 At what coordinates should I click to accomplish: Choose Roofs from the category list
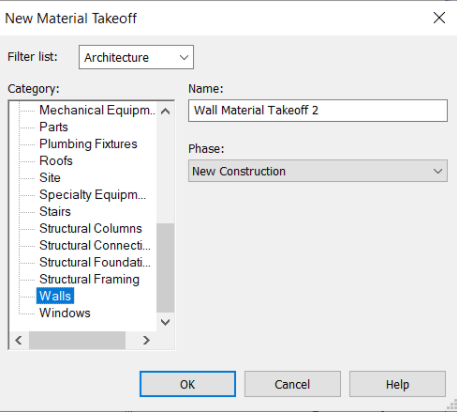click(x=56, y=161)
